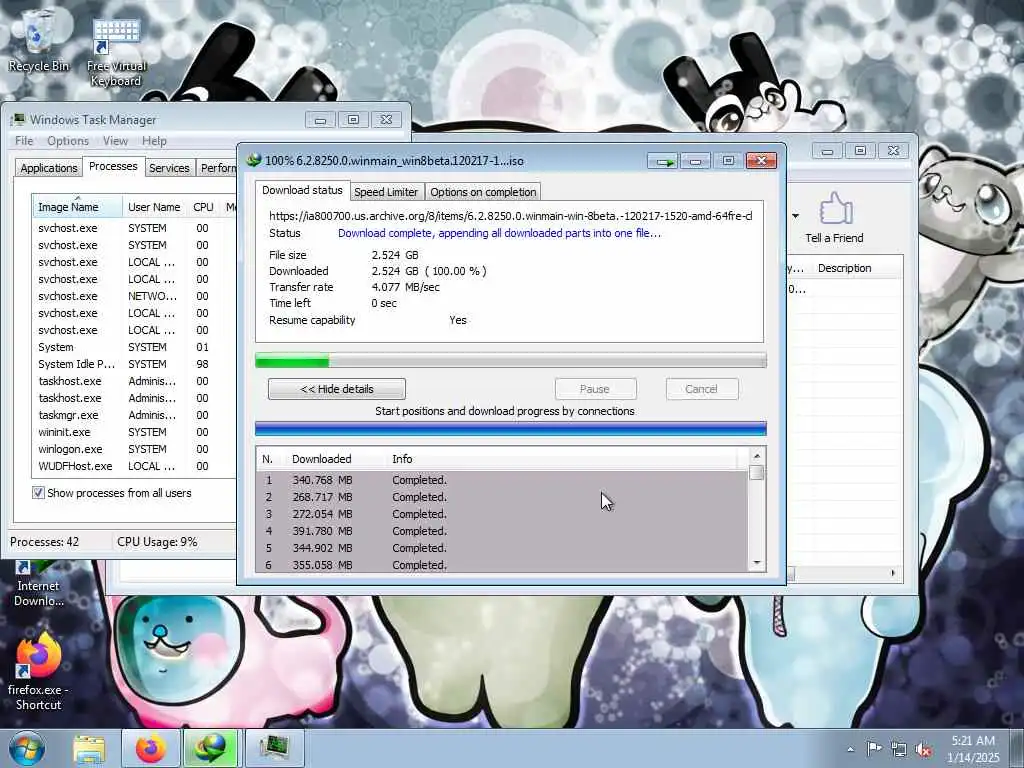Image resolution: width=1024 pixels, height=768 pixels.
Task: Select Task Manager taskbar button
Action: (274, 748)
